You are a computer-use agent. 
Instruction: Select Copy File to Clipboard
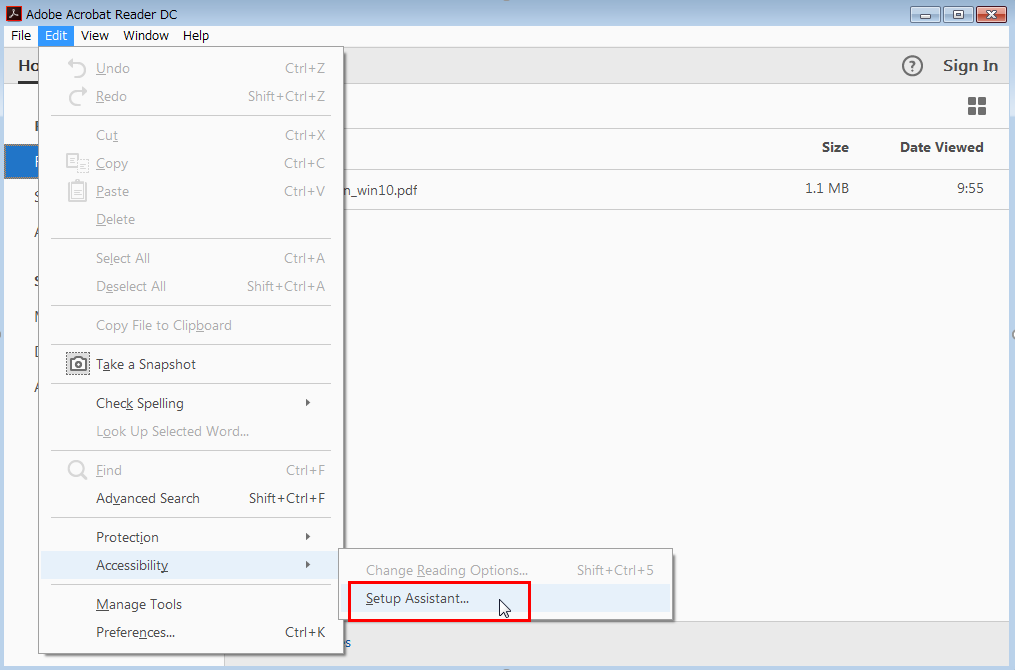[x=191, y=326]
